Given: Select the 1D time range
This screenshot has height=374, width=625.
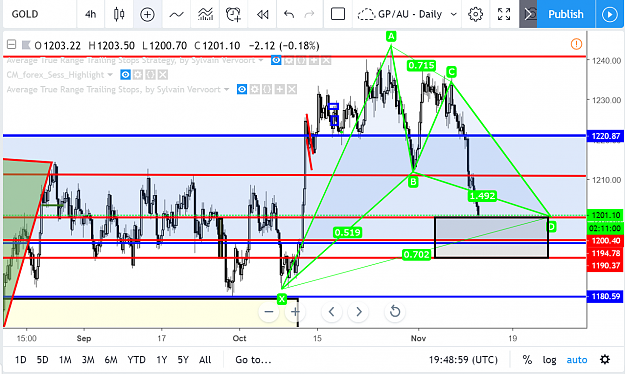Looking at the screenshot, I should 20,360.
